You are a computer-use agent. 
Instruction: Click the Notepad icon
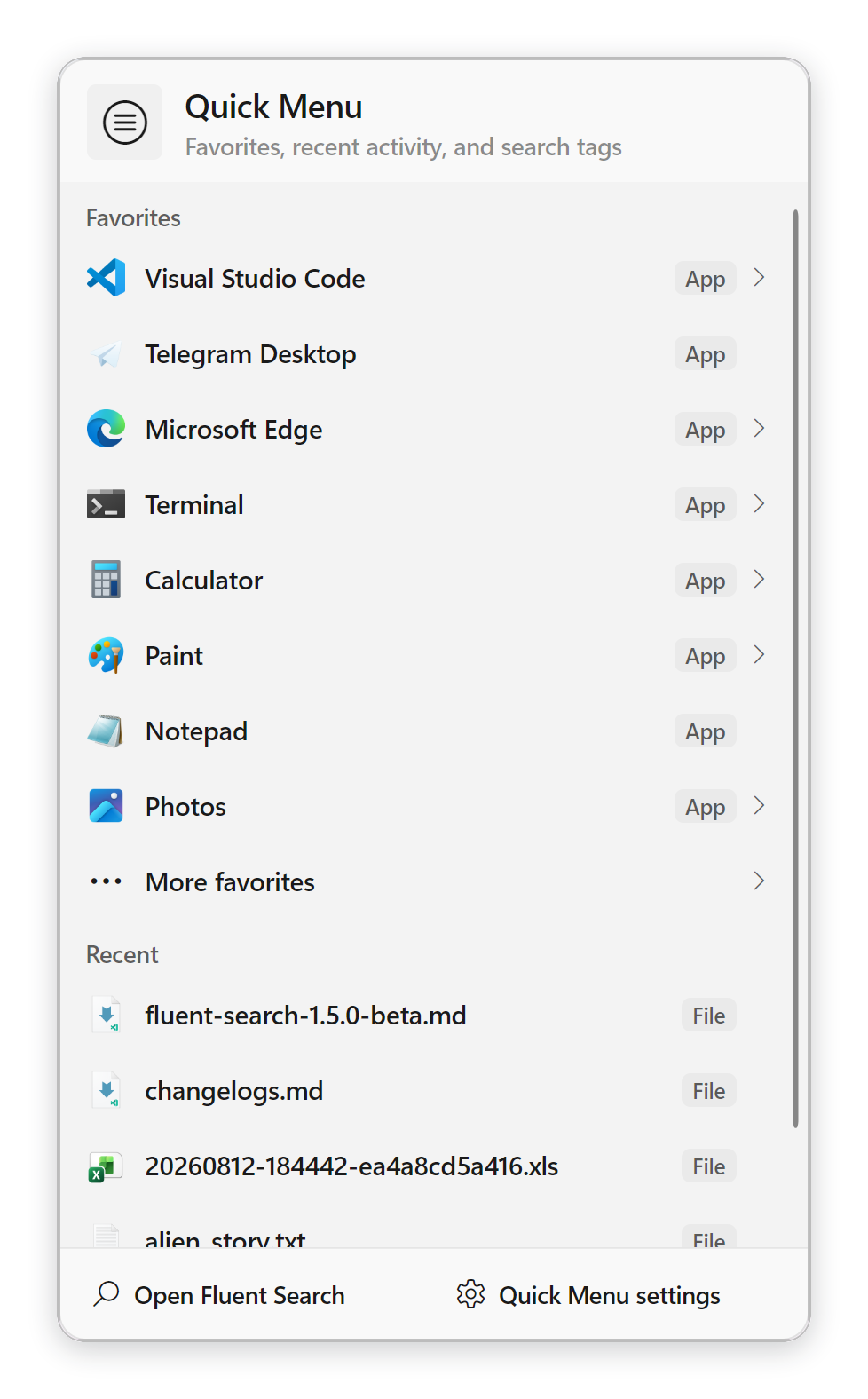(x=107, y=731)
